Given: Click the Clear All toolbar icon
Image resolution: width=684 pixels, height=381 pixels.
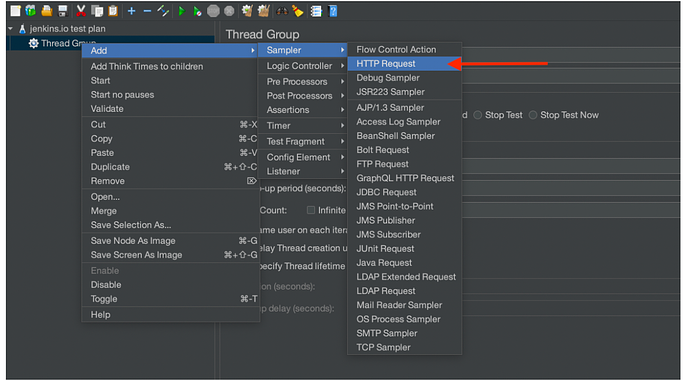Looking at the screenshot, I should coord(263,11).
